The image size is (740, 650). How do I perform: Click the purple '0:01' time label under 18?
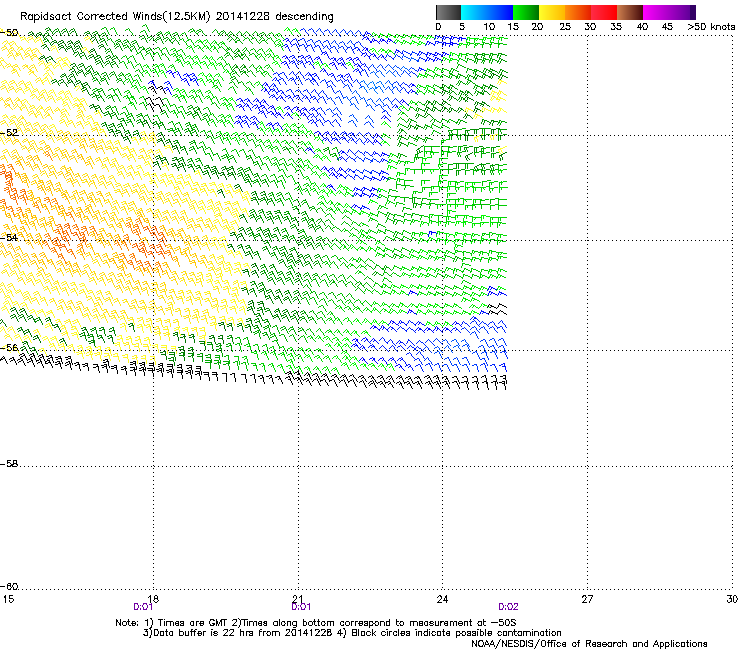click(x=143, y=607)
